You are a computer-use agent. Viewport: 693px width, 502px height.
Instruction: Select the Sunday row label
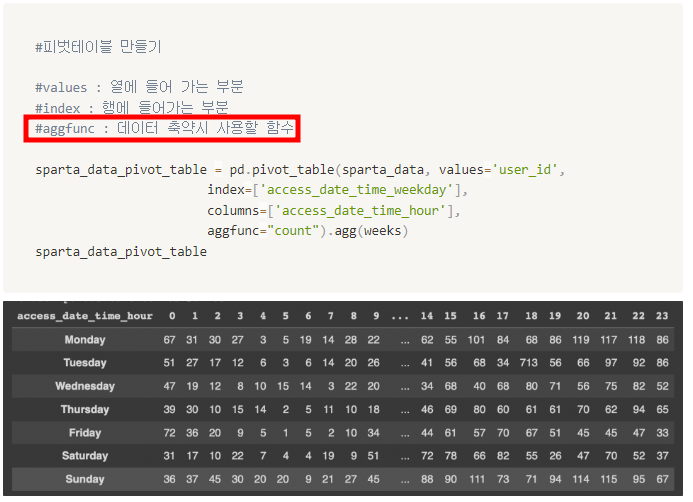[x=85, y=479]
